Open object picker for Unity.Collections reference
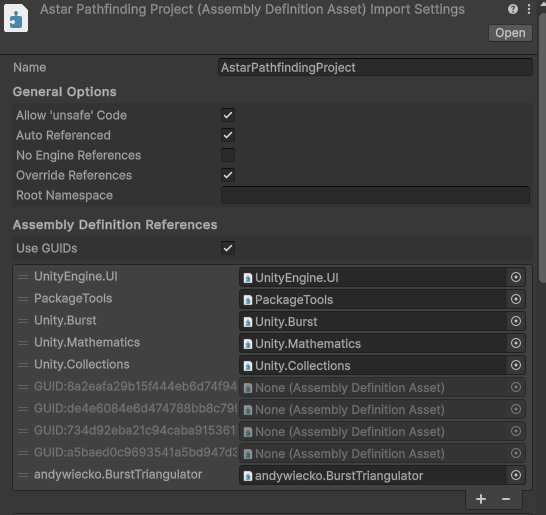The image size is (546, 515). pyautogui.click(x=516, y=365)
